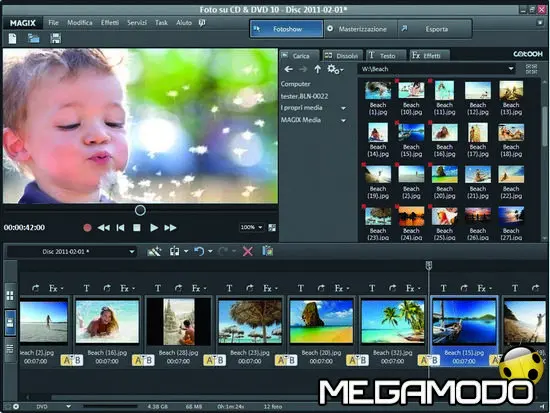The height and width of the screenshot is (413, 550).
Task: Open the tester.BLN-0022 location
Action: (304, 96)
